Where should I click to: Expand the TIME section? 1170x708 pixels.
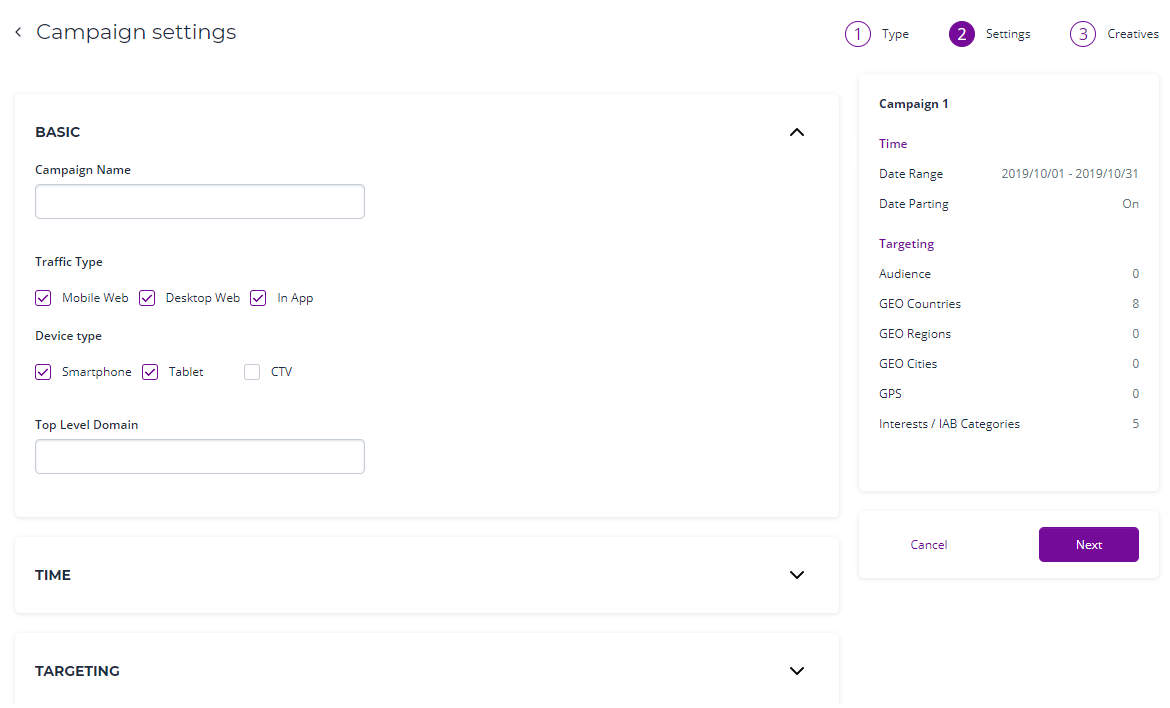pyautogui.click(x=797, y=575)
